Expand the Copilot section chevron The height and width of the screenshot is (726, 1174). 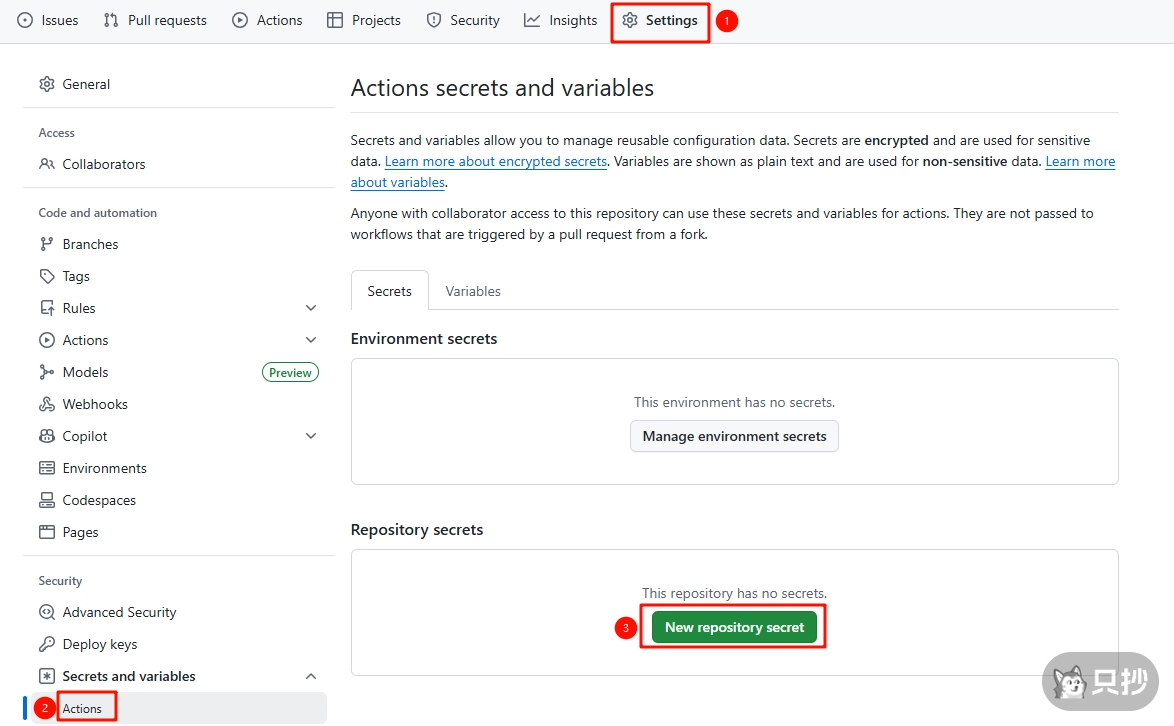pos(311,436)
